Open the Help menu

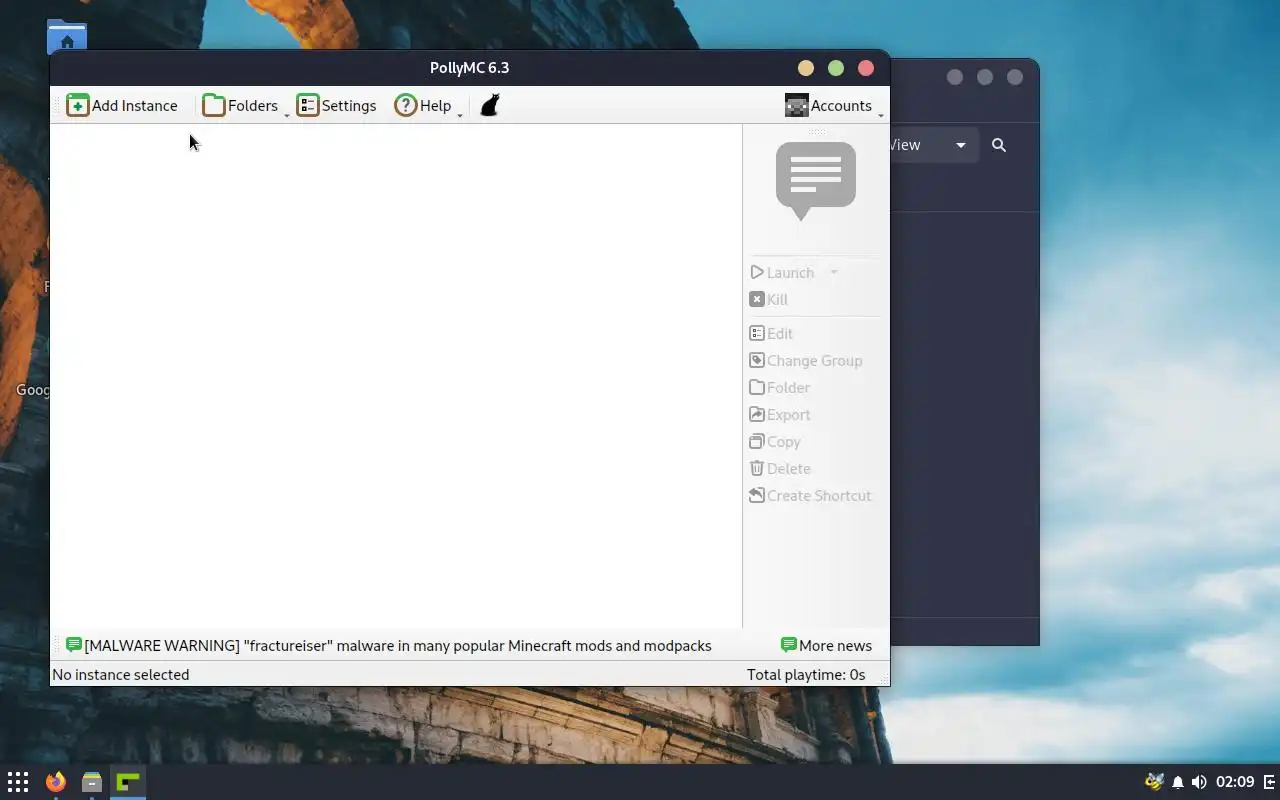point(423,105)
